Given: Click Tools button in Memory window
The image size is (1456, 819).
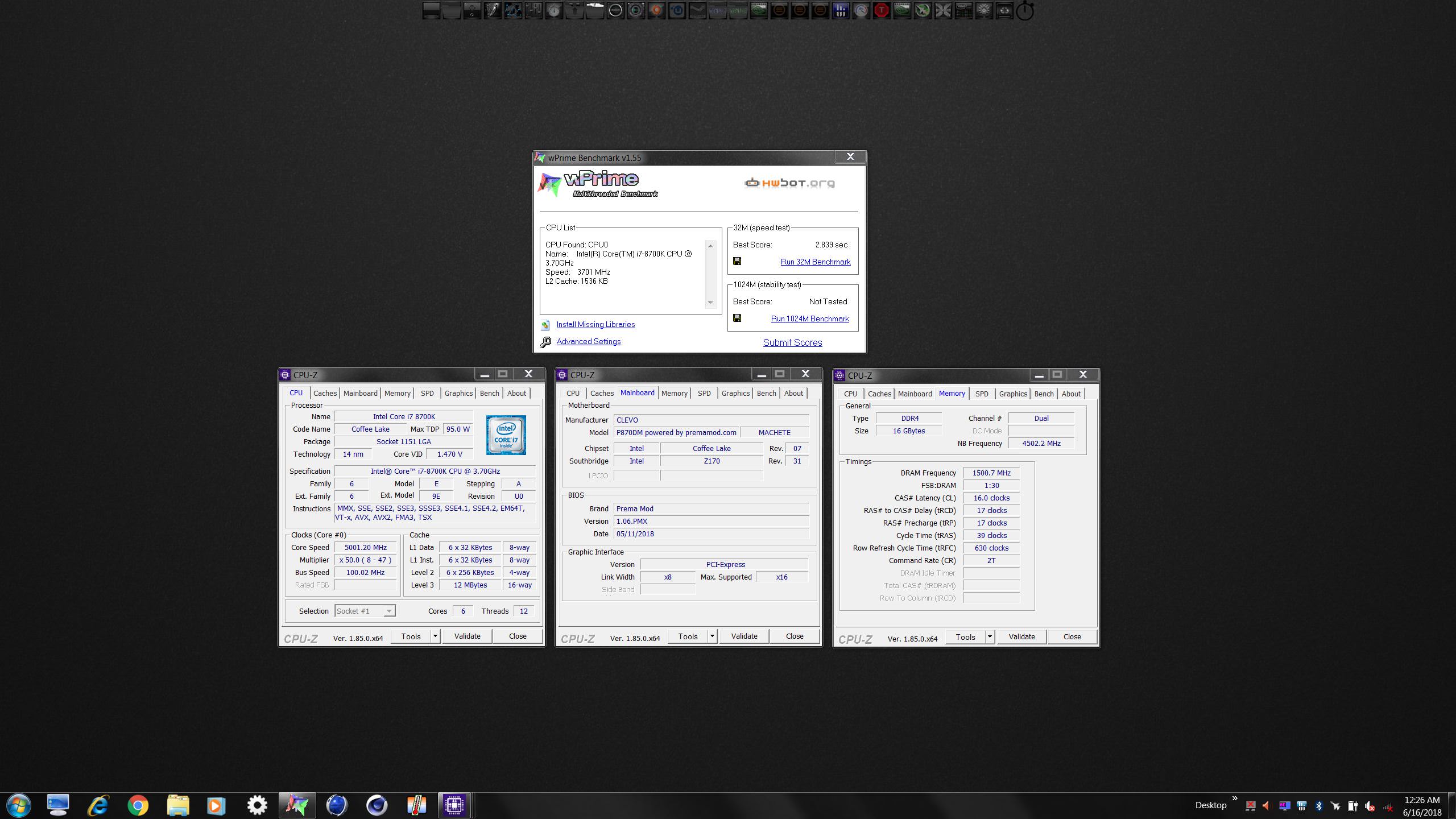Looking at the screenshot, I should point(965,636).
